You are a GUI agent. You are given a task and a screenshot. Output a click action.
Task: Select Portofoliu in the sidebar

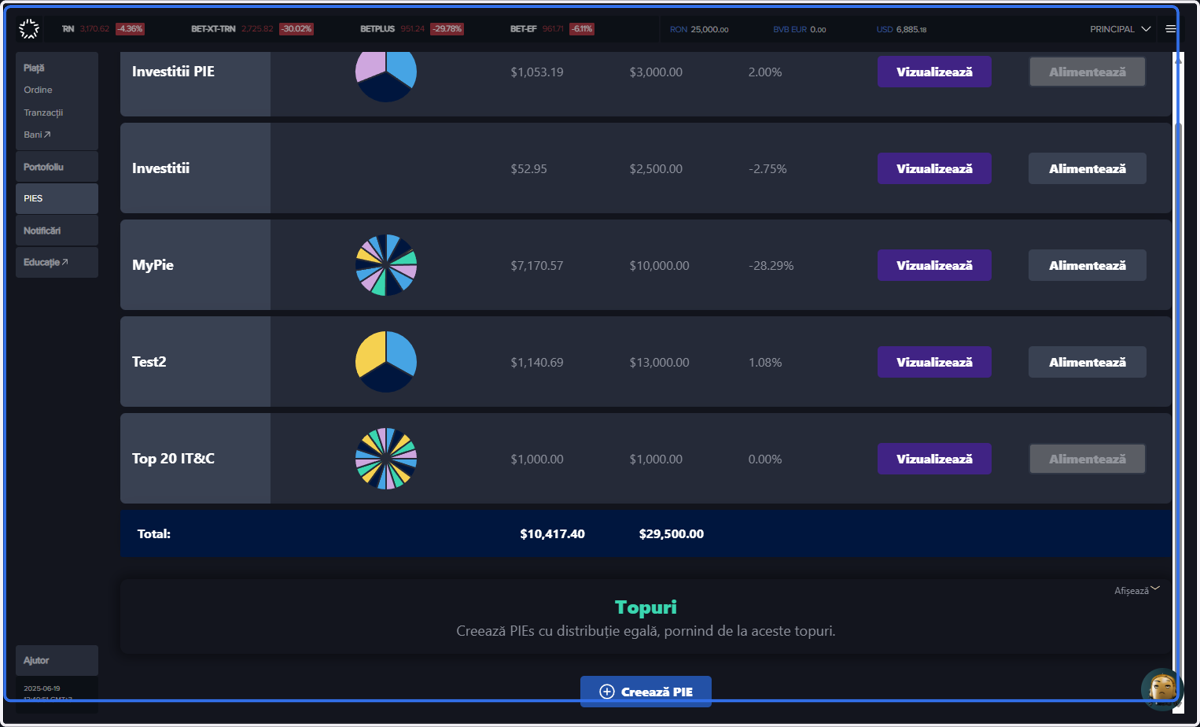pyautogui.click(x=57, y=167)
